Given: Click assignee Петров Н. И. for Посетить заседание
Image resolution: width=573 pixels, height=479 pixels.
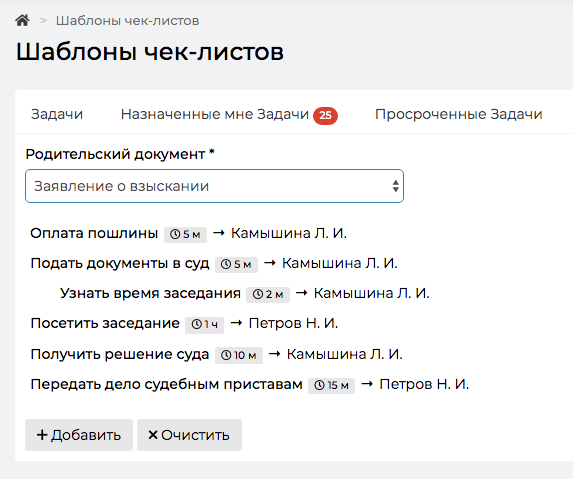Looking at the screenshot, I should coord(293,323).
